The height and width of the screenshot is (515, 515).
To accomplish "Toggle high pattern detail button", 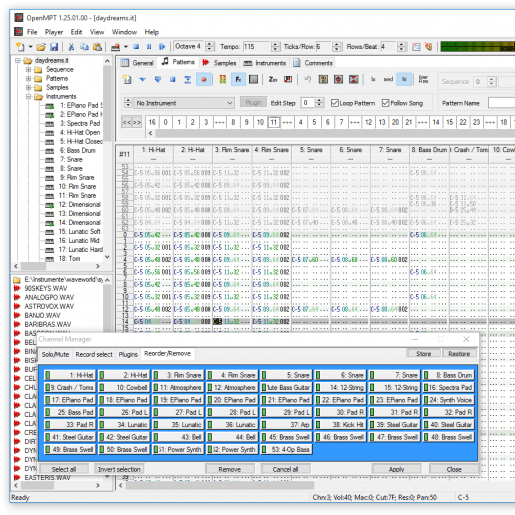I will point(404,79).
